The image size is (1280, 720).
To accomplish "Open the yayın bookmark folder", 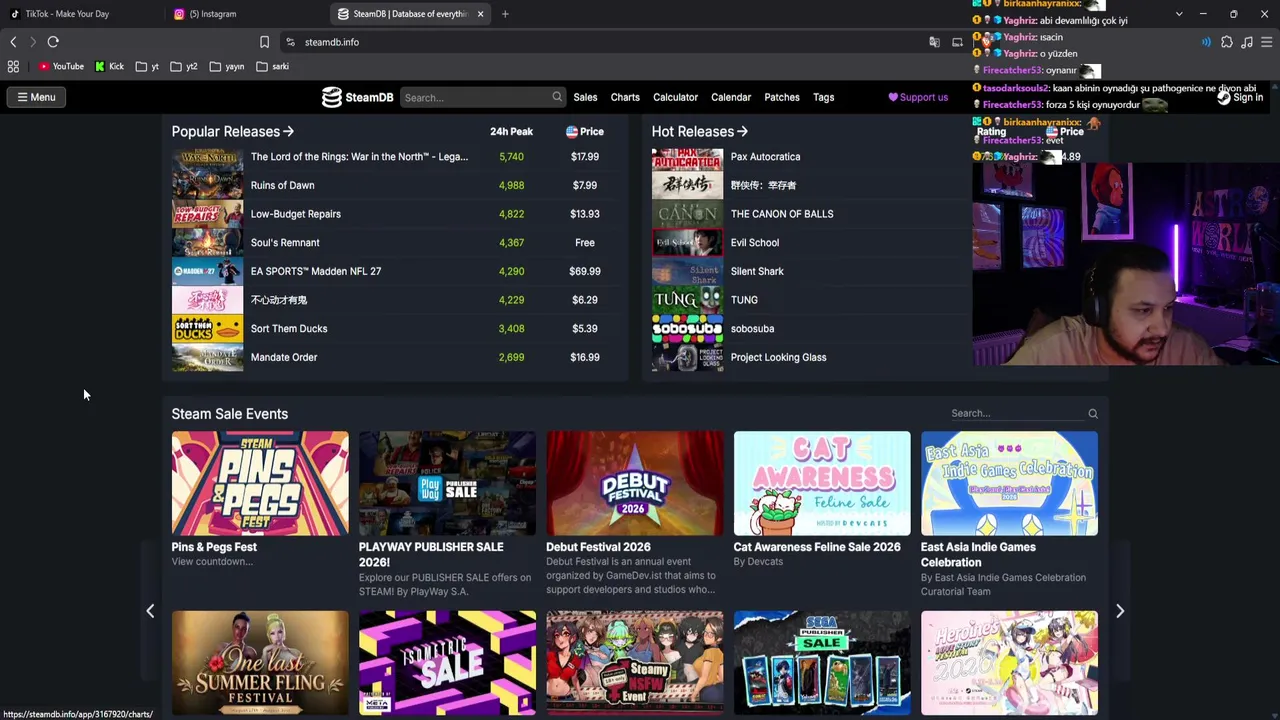I will coord(226,66).
